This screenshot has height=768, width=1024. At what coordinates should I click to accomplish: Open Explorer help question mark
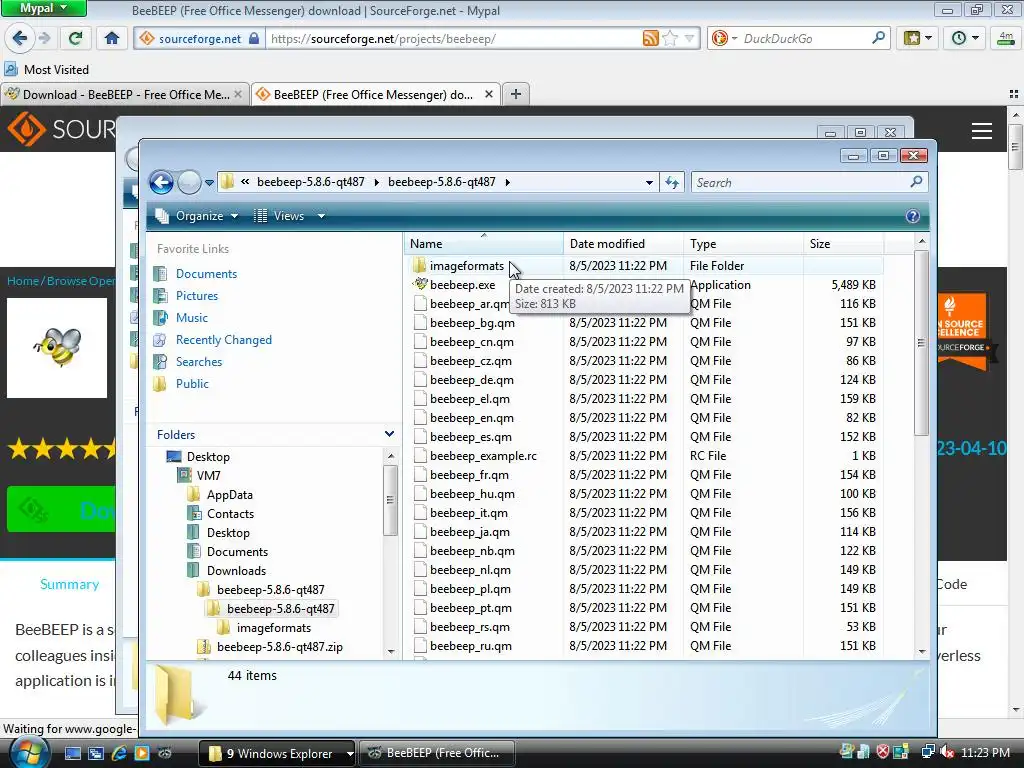(913, 216)
